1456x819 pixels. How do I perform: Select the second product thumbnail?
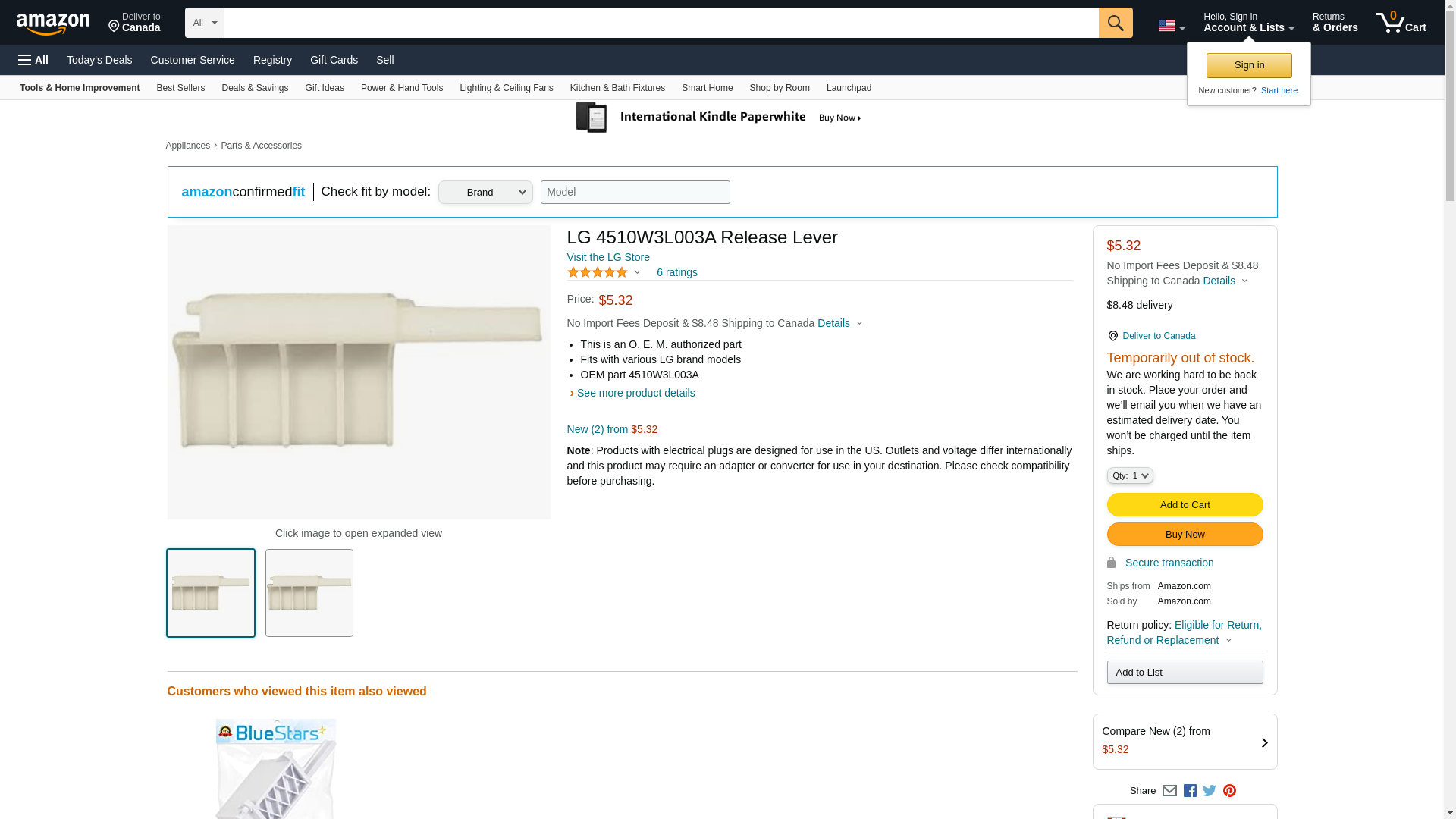309,593
